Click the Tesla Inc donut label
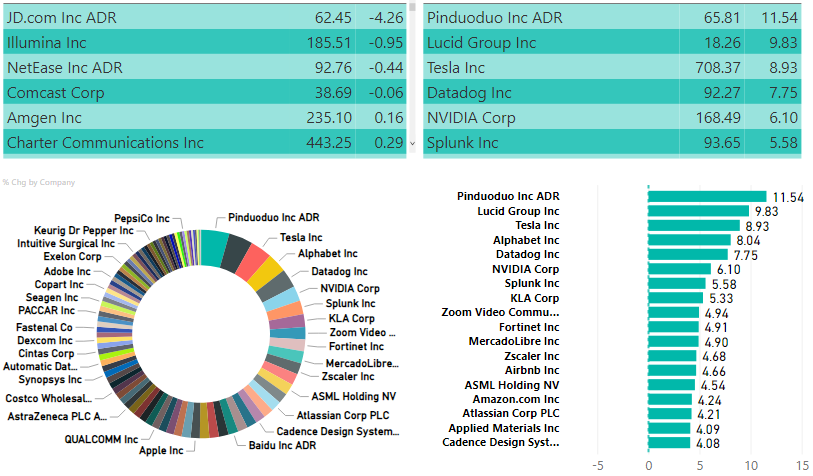The height and width of the screenshot is (476, 813). point(301,237)
